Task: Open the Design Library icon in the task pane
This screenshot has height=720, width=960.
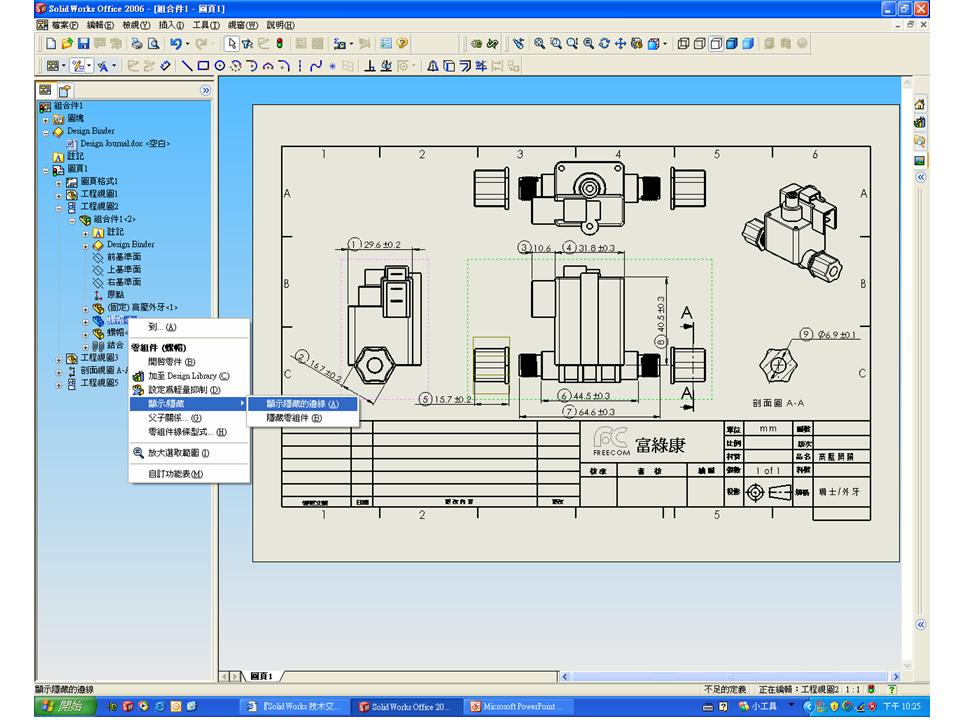Action: (x=920, y=122)
